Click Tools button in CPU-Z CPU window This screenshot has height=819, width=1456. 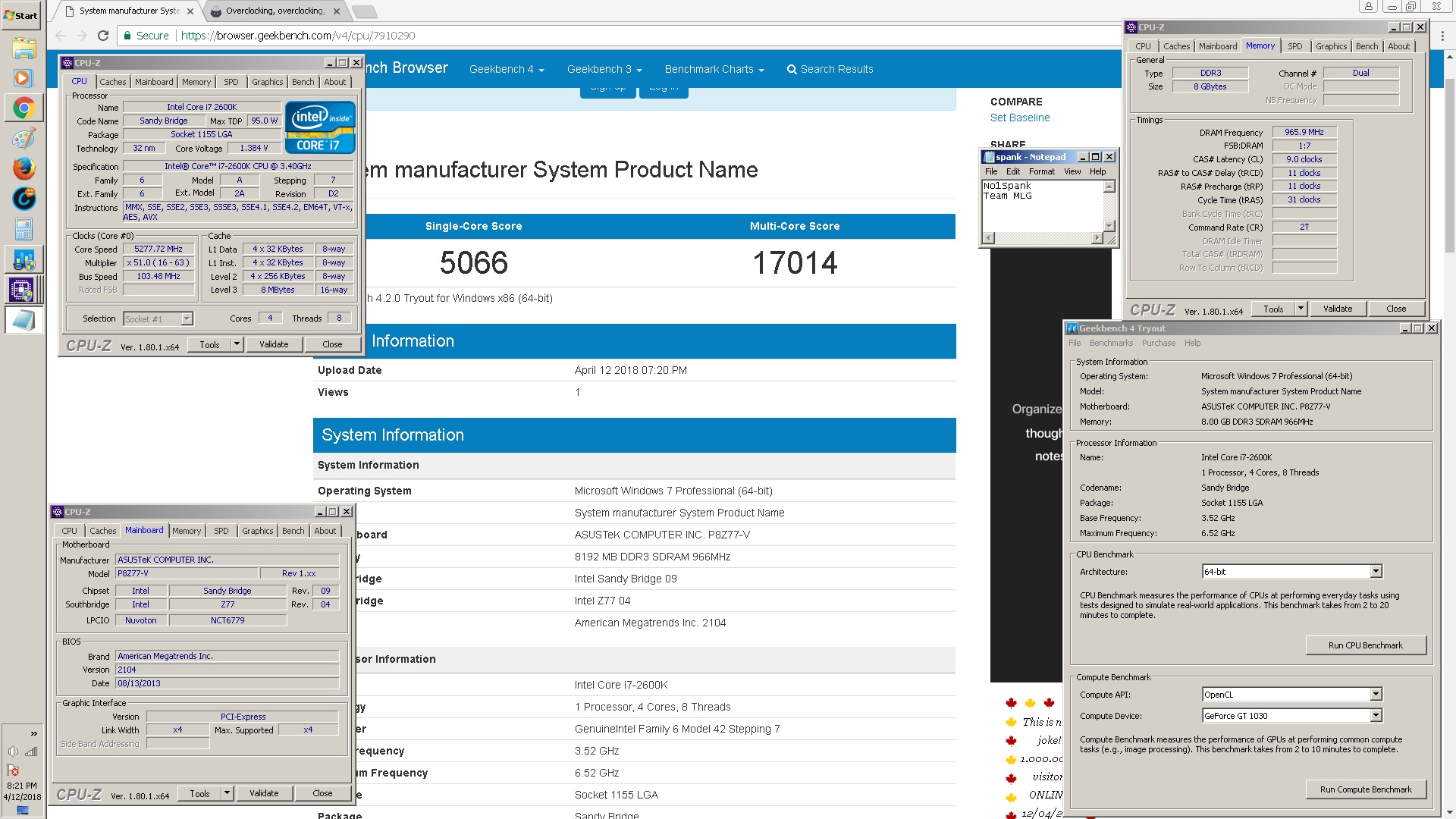click(x=209, y=344)
